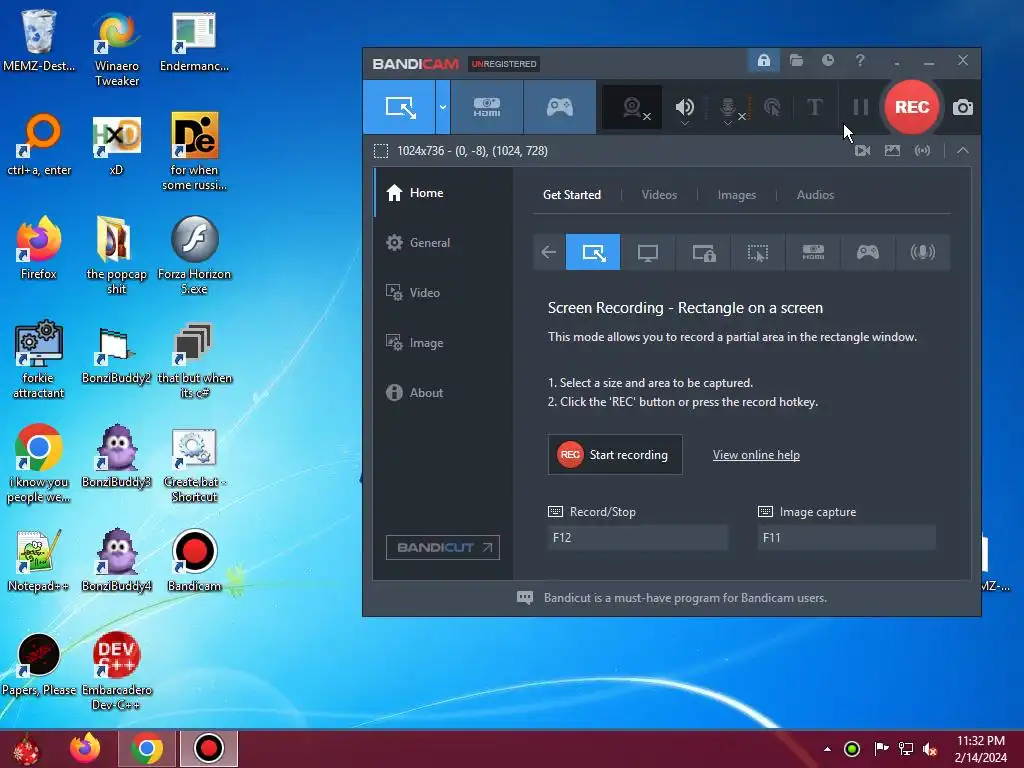Image resolution: width=1024 pixels, height=768 pixels.
Task: Select the Papers, Please desktop icon
Action: pos(39,665)
